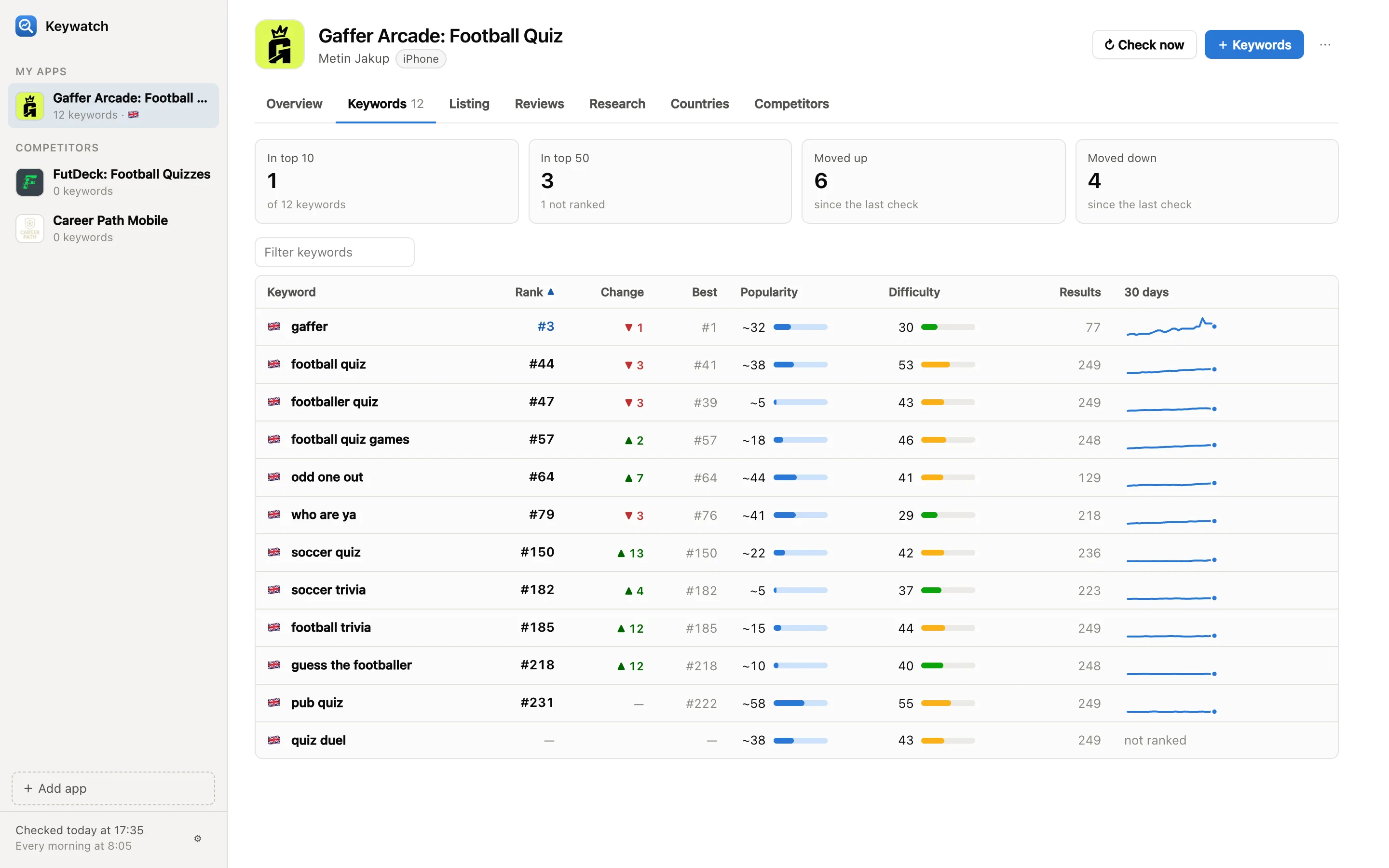Select Gaffer Arcade in My Apps sidebar
Viewport: 1389px width, 868px height.
113,106
